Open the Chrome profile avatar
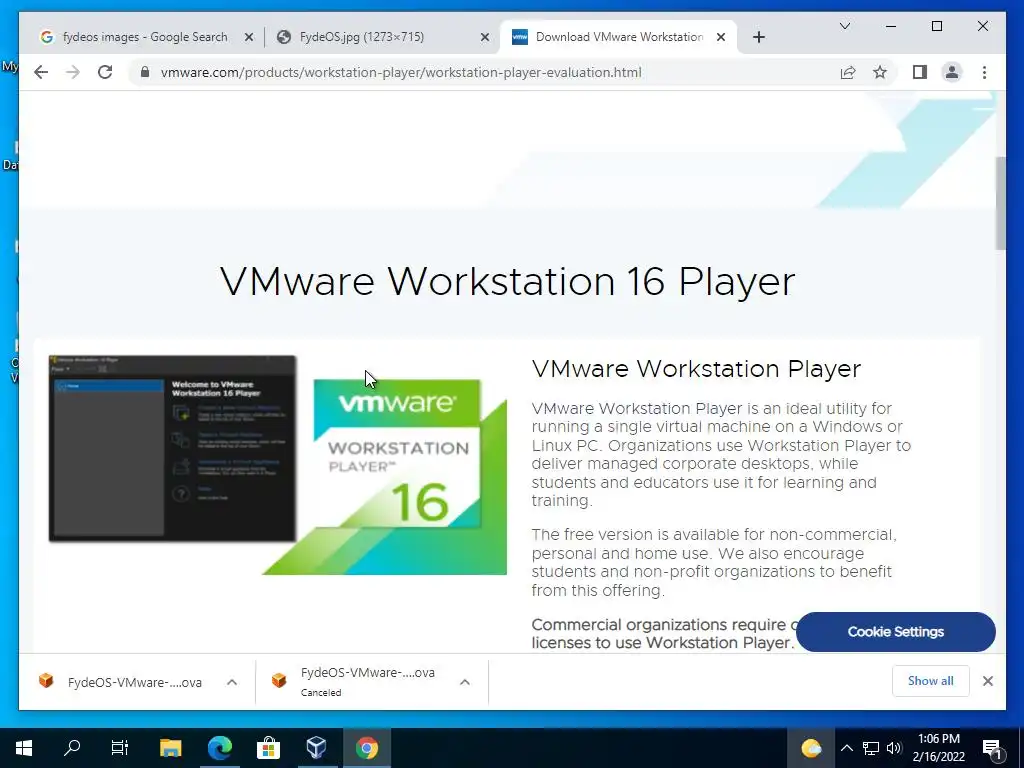 point(952,72)
